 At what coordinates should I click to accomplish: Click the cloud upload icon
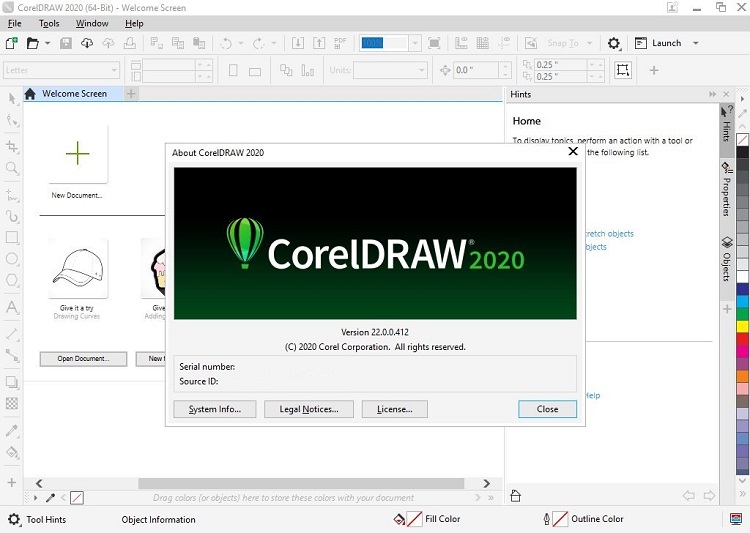(x=109, y=44)
